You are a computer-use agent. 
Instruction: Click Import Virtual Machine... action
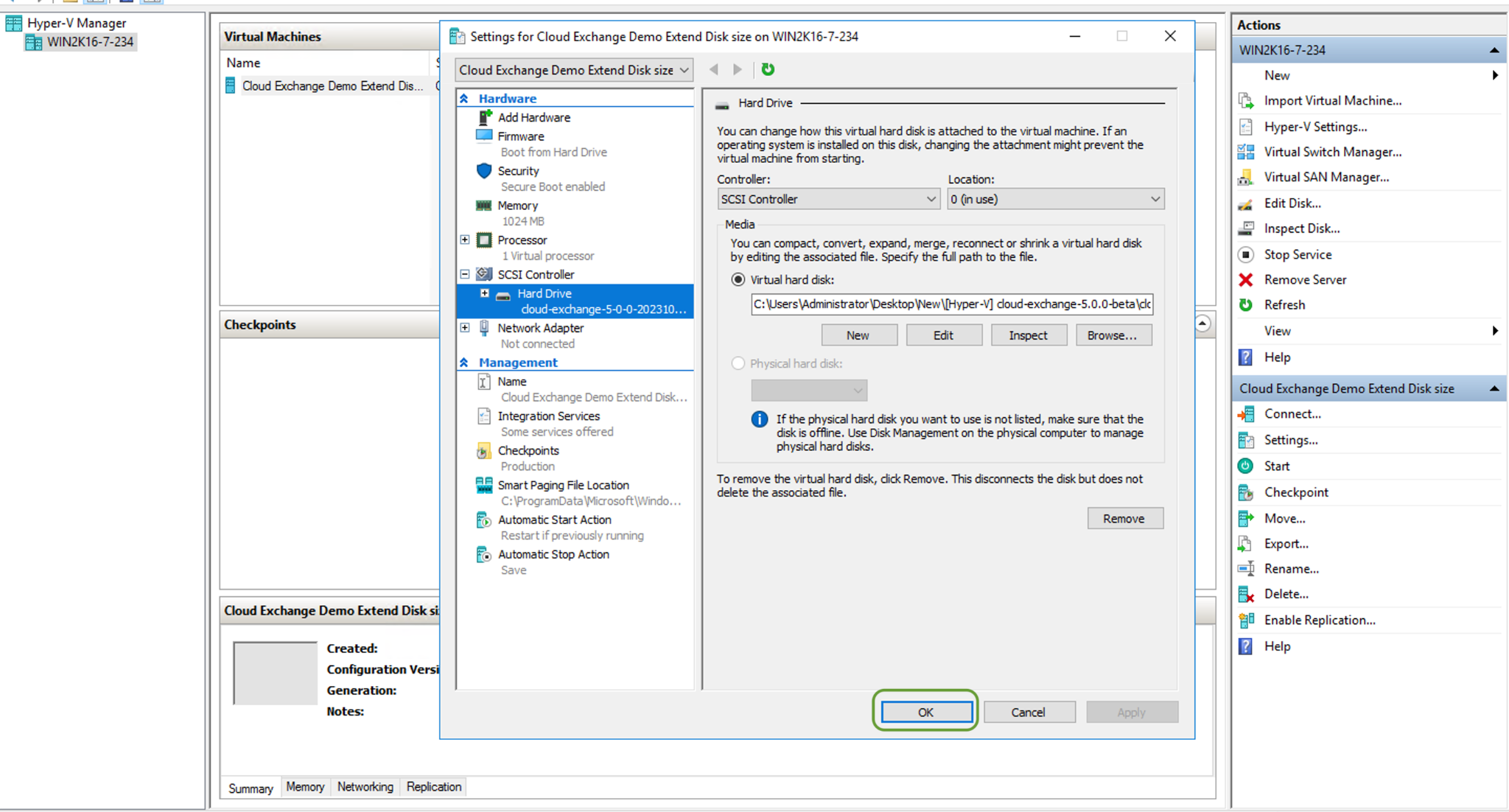(x=1333, y=101)
